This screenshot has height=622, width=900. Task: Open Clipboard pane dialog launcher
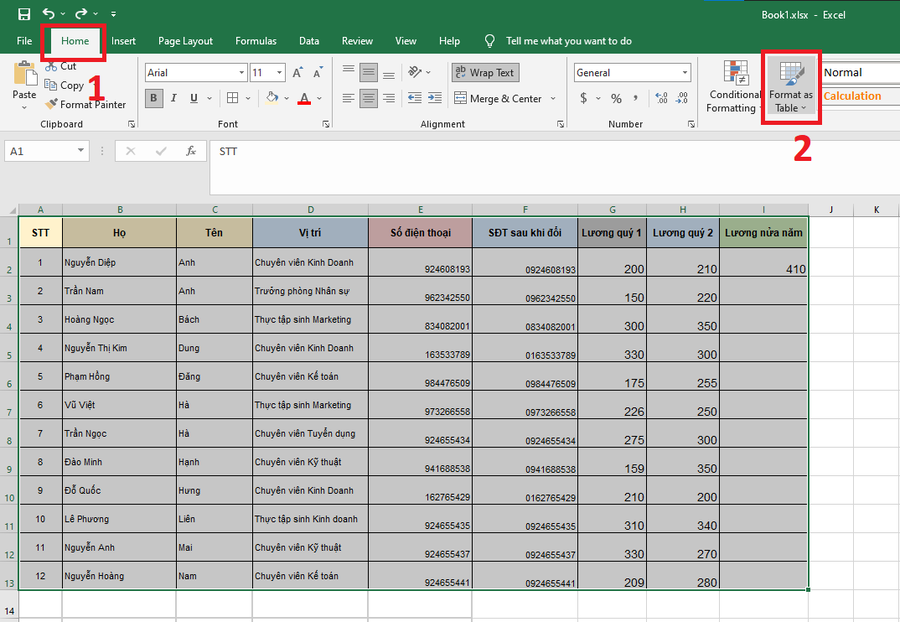click(x=131, y=124)
